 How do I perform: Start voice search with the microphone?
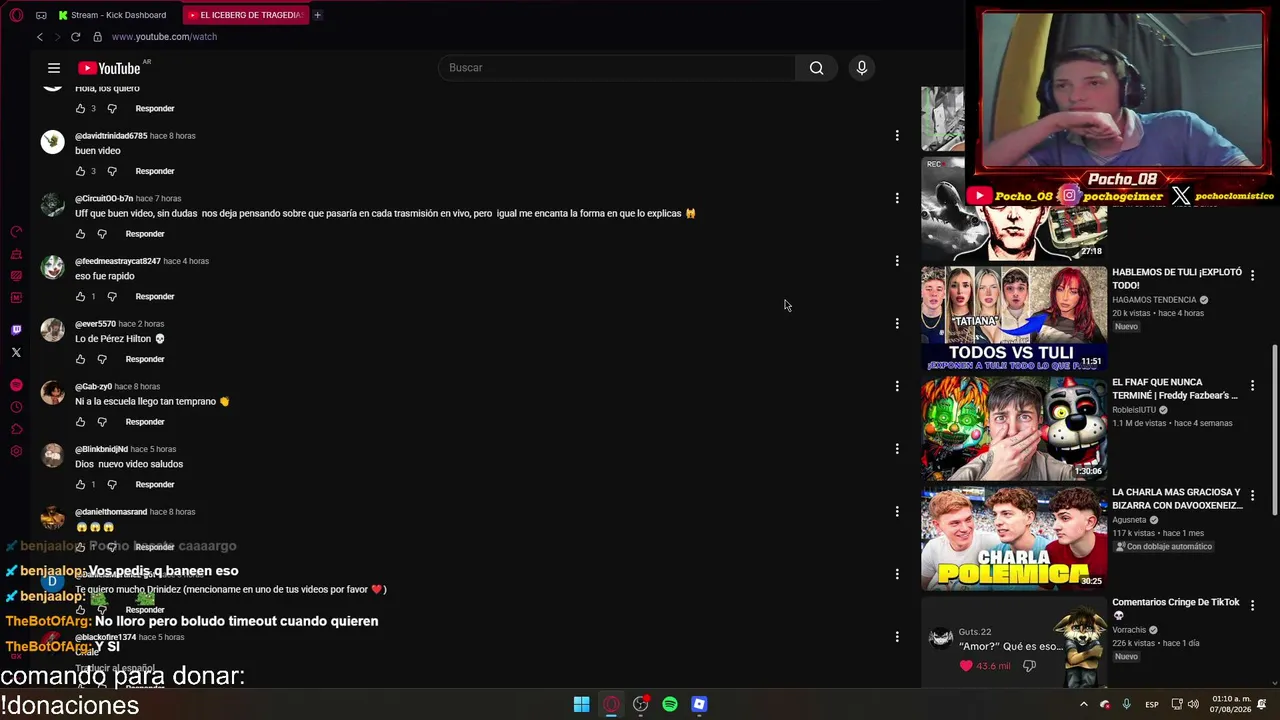coord(862,68)
